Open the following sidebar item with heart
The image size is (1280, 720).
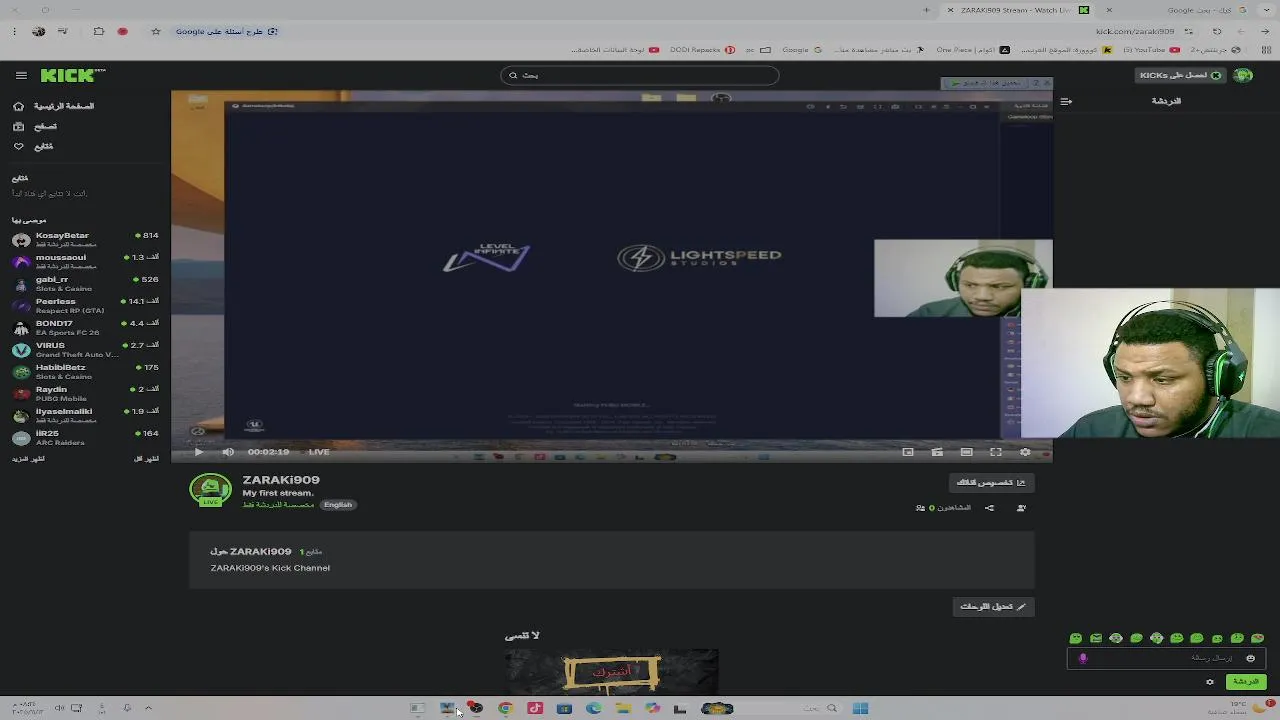(34, 146)
